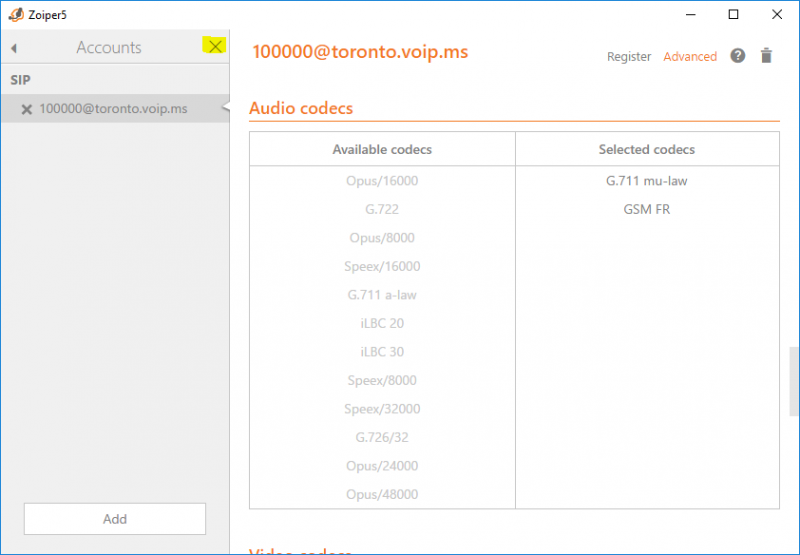Image resolution: width=800 pixels, height=555 pixels.
Task: Select Opus/24000 in available codecs
Action: [x=382, y=466]
